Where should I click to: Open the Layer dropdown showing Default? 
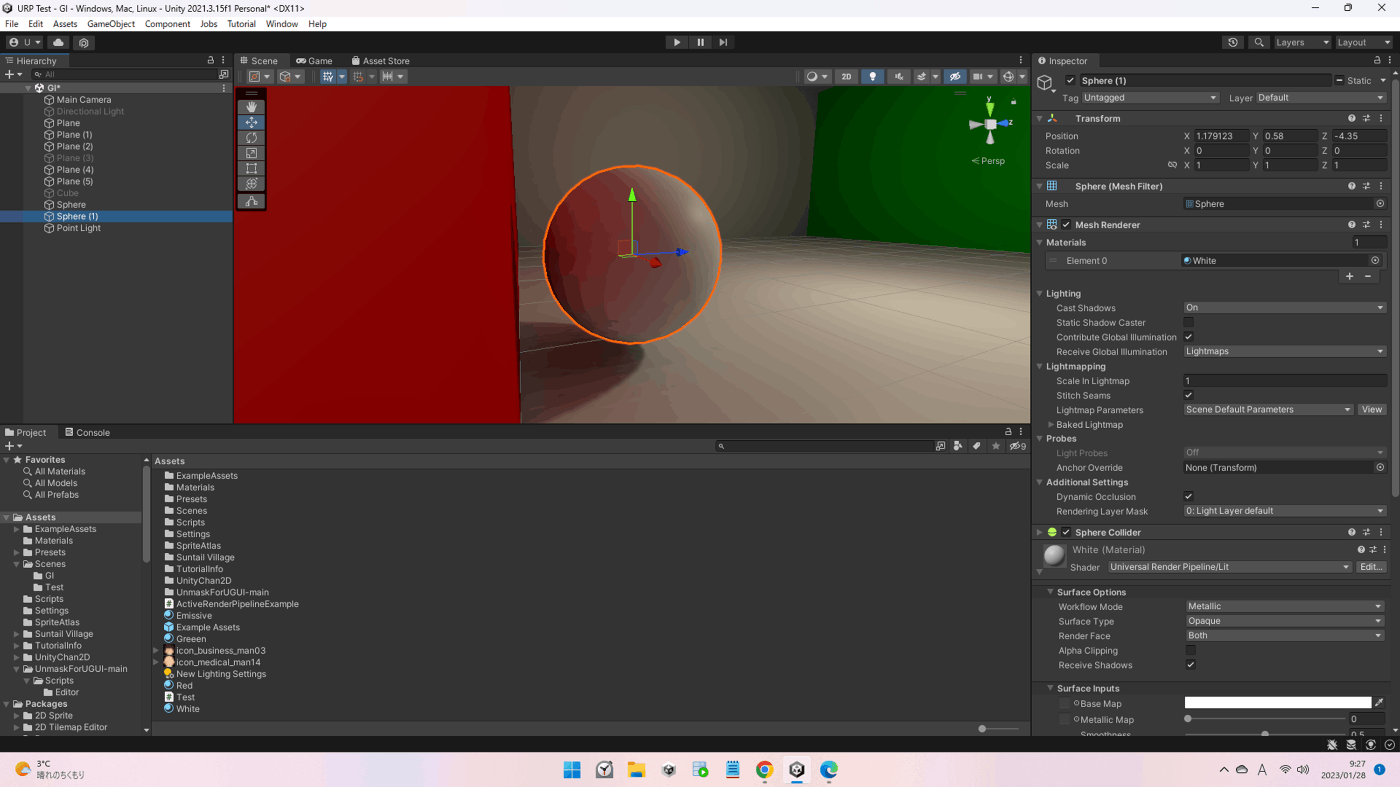pos(1321,98)
